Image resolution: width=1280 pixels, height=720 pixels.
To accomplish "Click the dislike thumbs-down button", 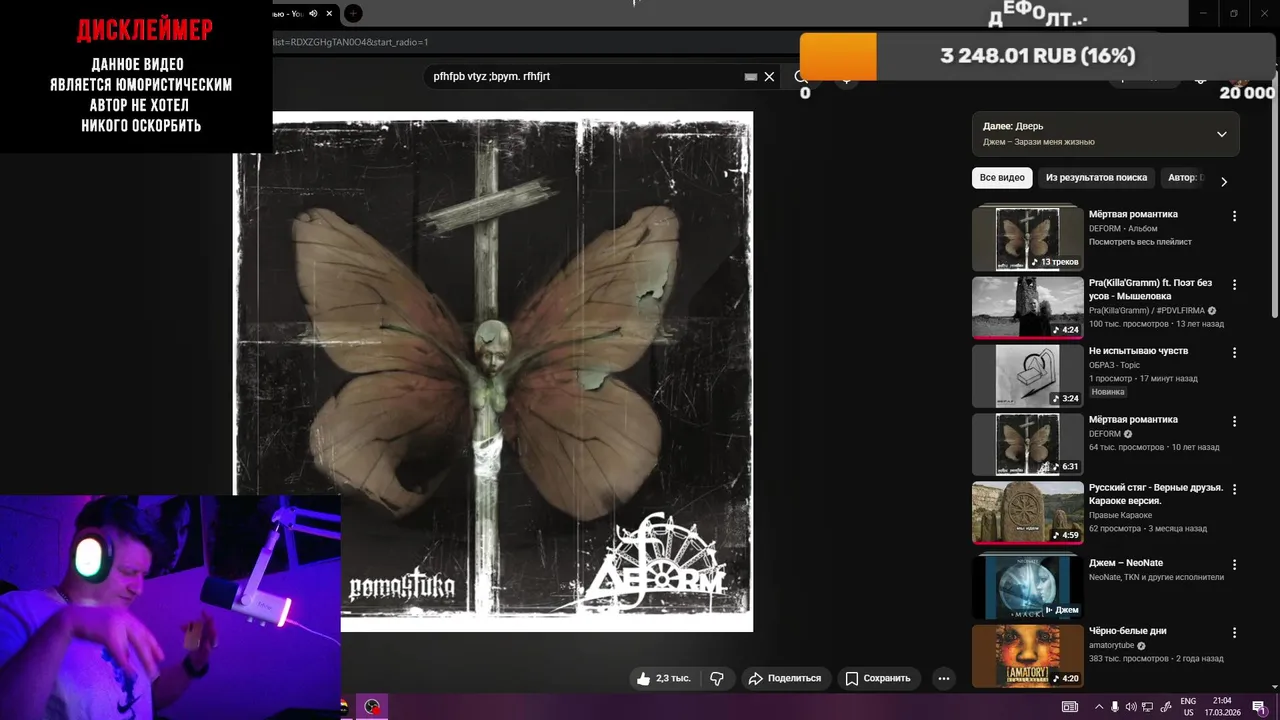I will coord(717,678).
